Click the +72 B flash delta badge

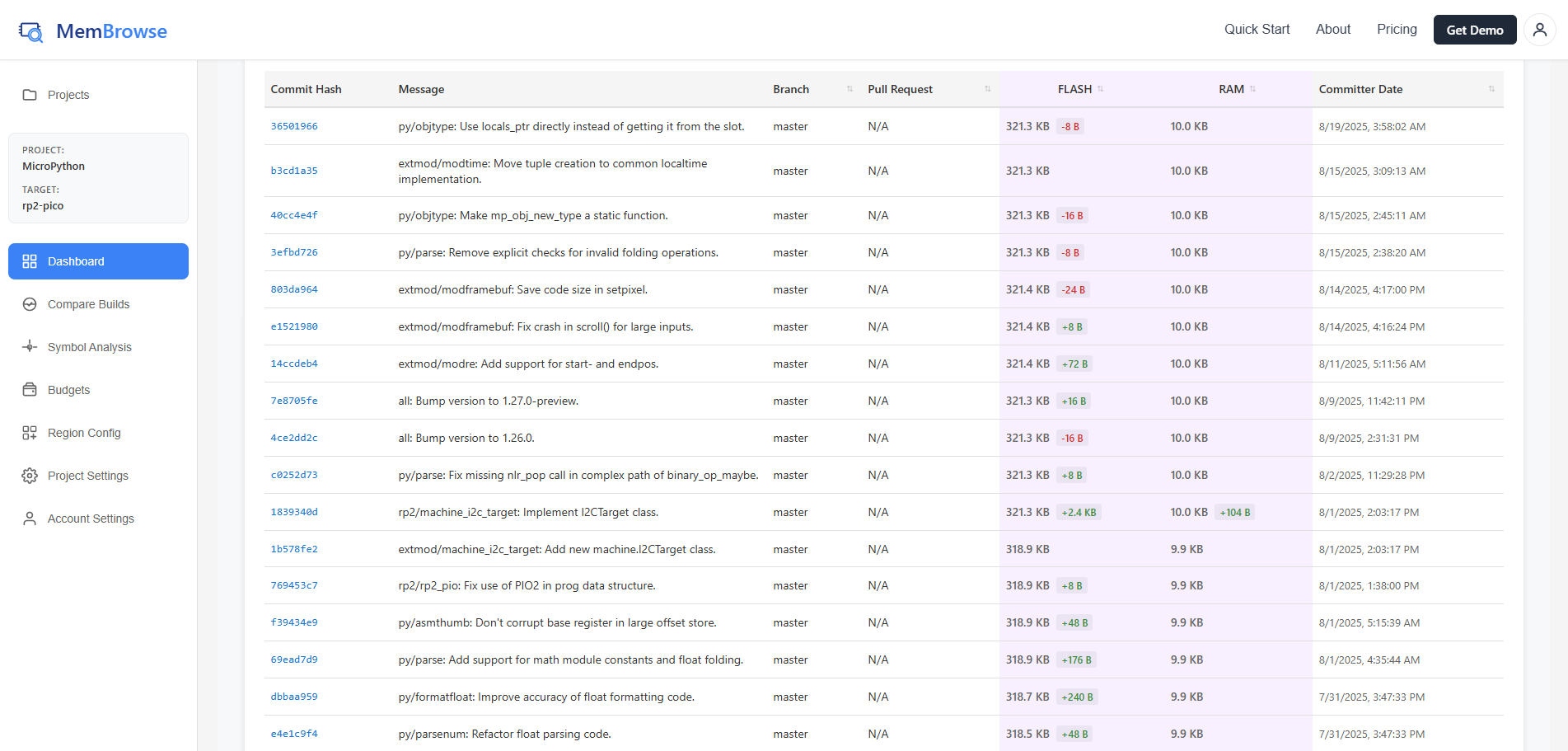point(1074,364)
